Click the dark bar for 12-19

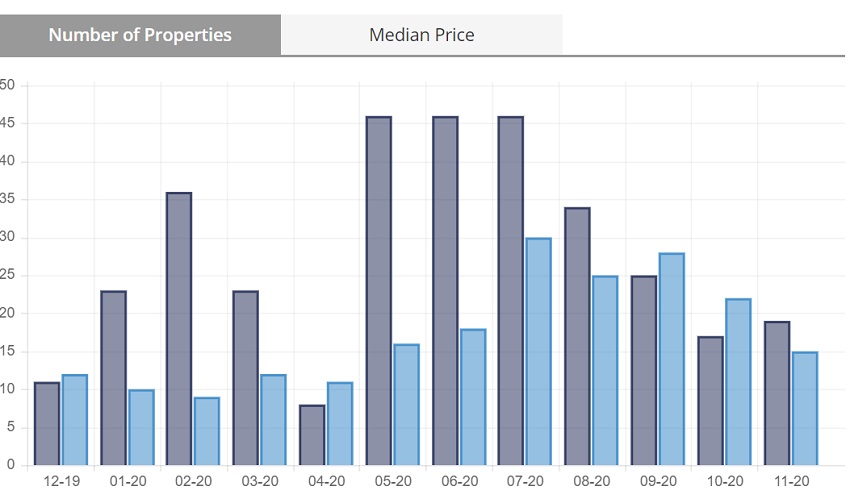(x=47, y=424)
